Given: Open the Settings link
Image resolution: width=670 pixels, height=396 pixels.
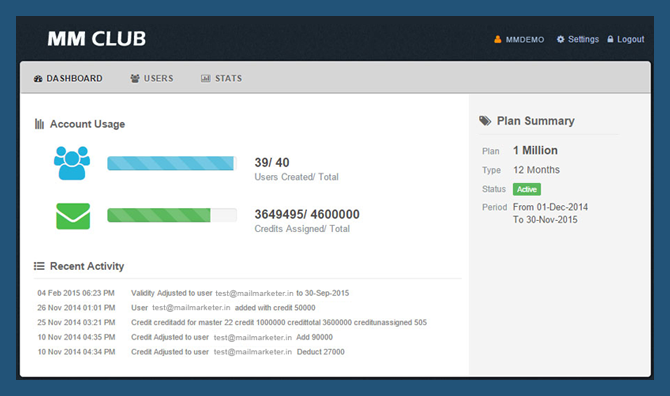Looking at the screenshot, I should click(583, 39).
